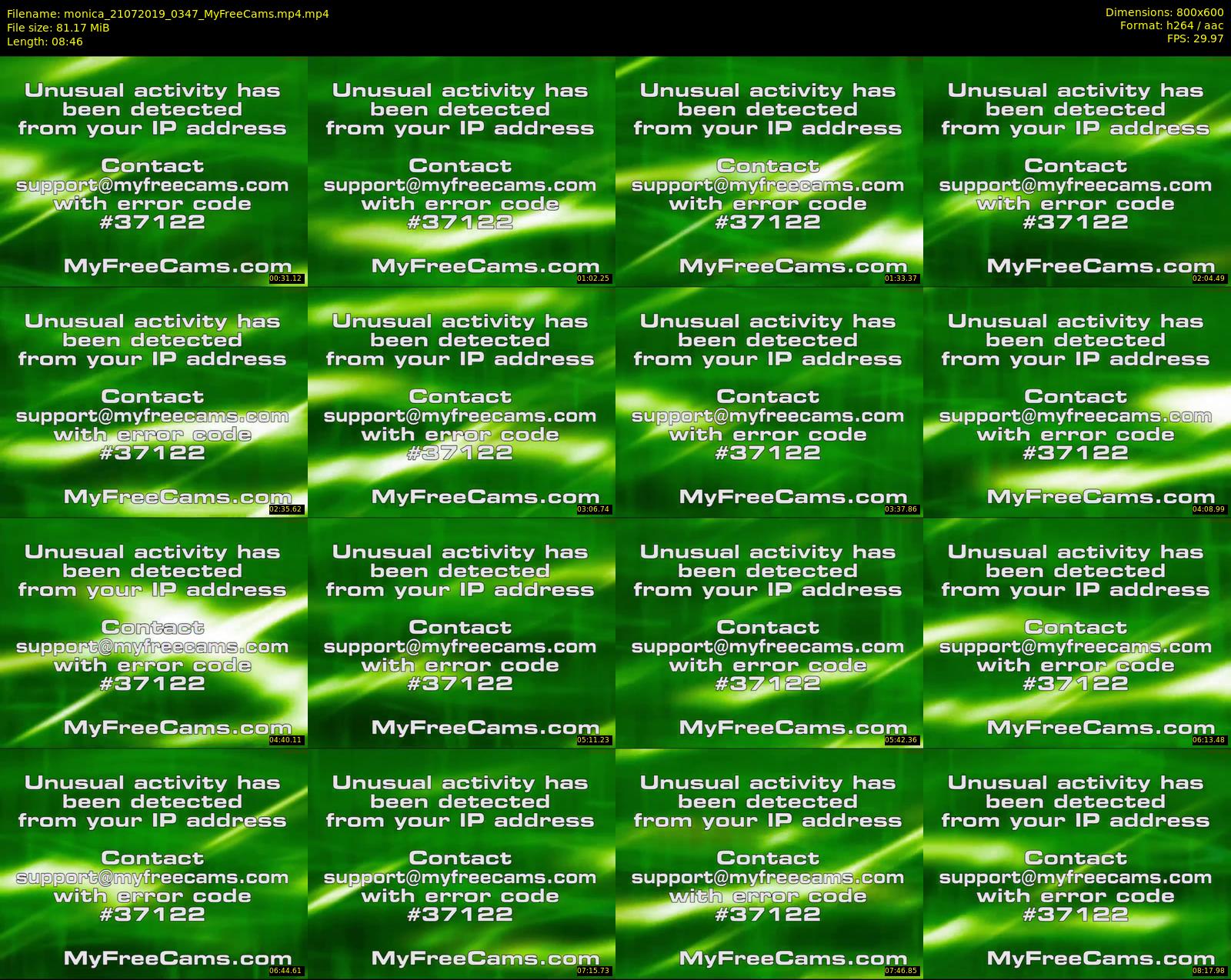
Task: Select the frame stamped 05:11.23
Action: point(462,632)
